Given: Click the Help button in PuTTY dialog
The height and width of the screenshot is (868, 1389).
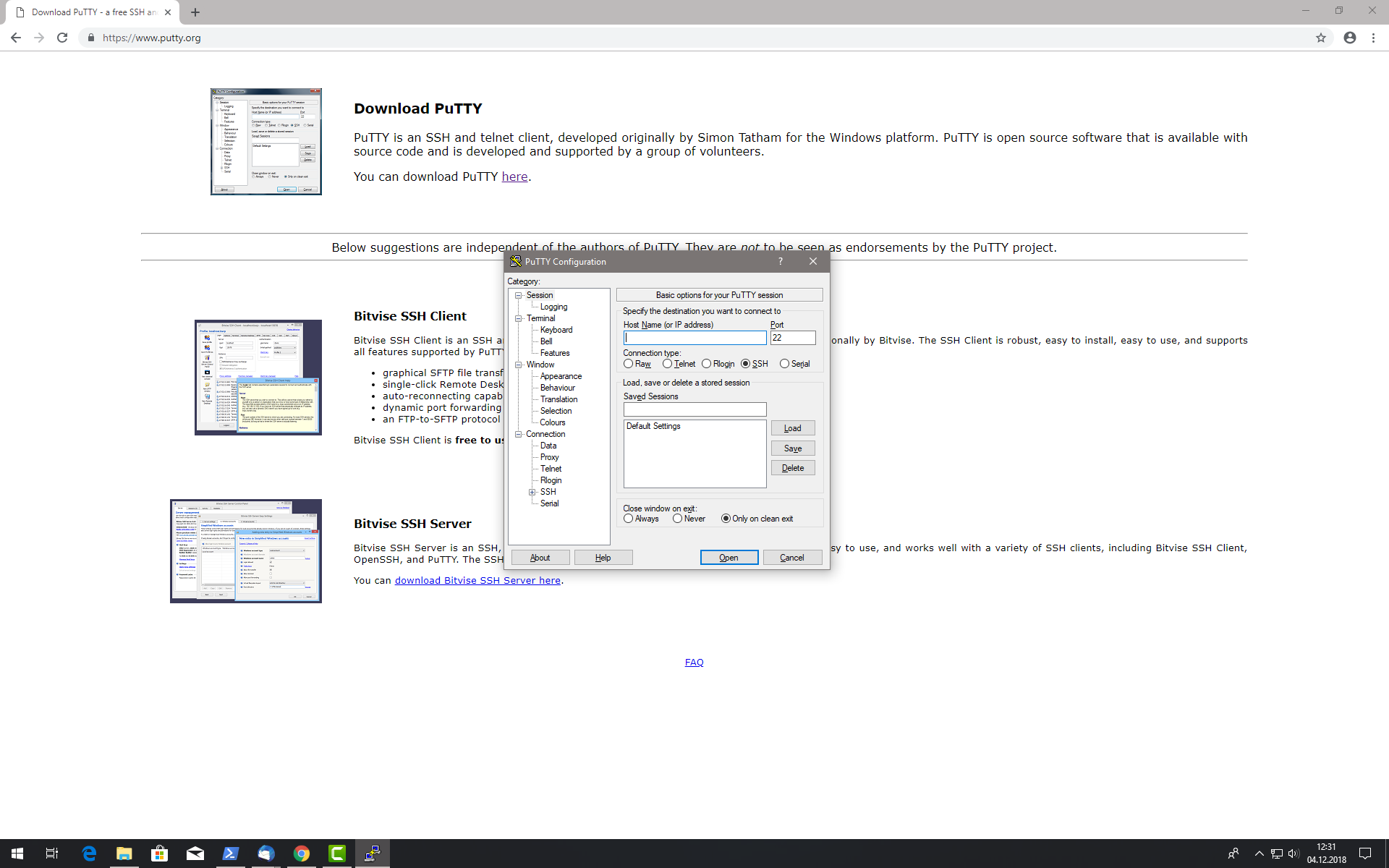Looking at the screenshot, I should point(603,558).
